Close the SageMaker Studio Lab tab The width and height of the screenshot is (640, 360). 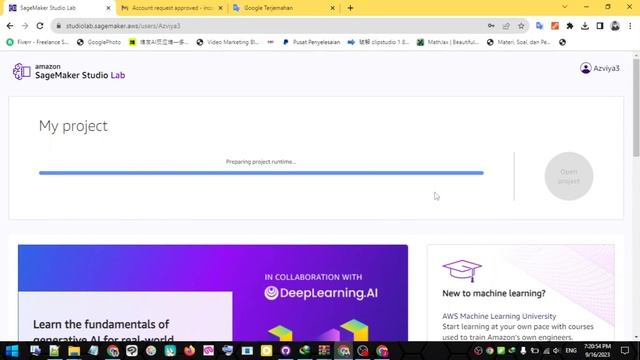(x=109, y=8)
